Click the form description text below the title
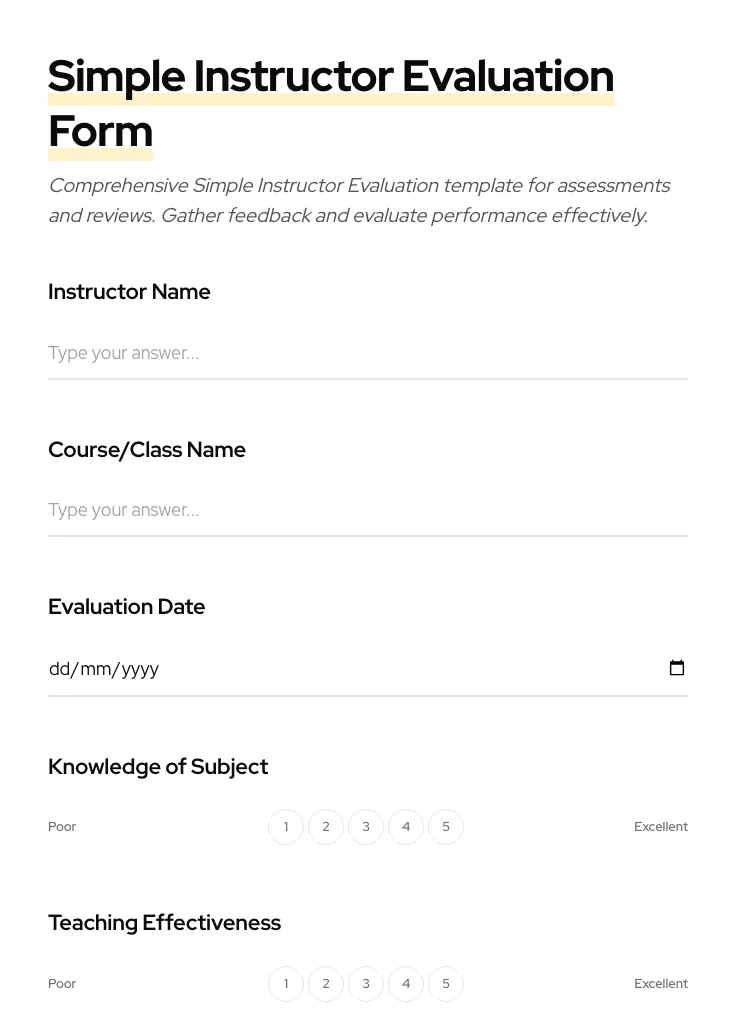Image resolution: width=736 pixels, height=1024 pixels. 359,200
